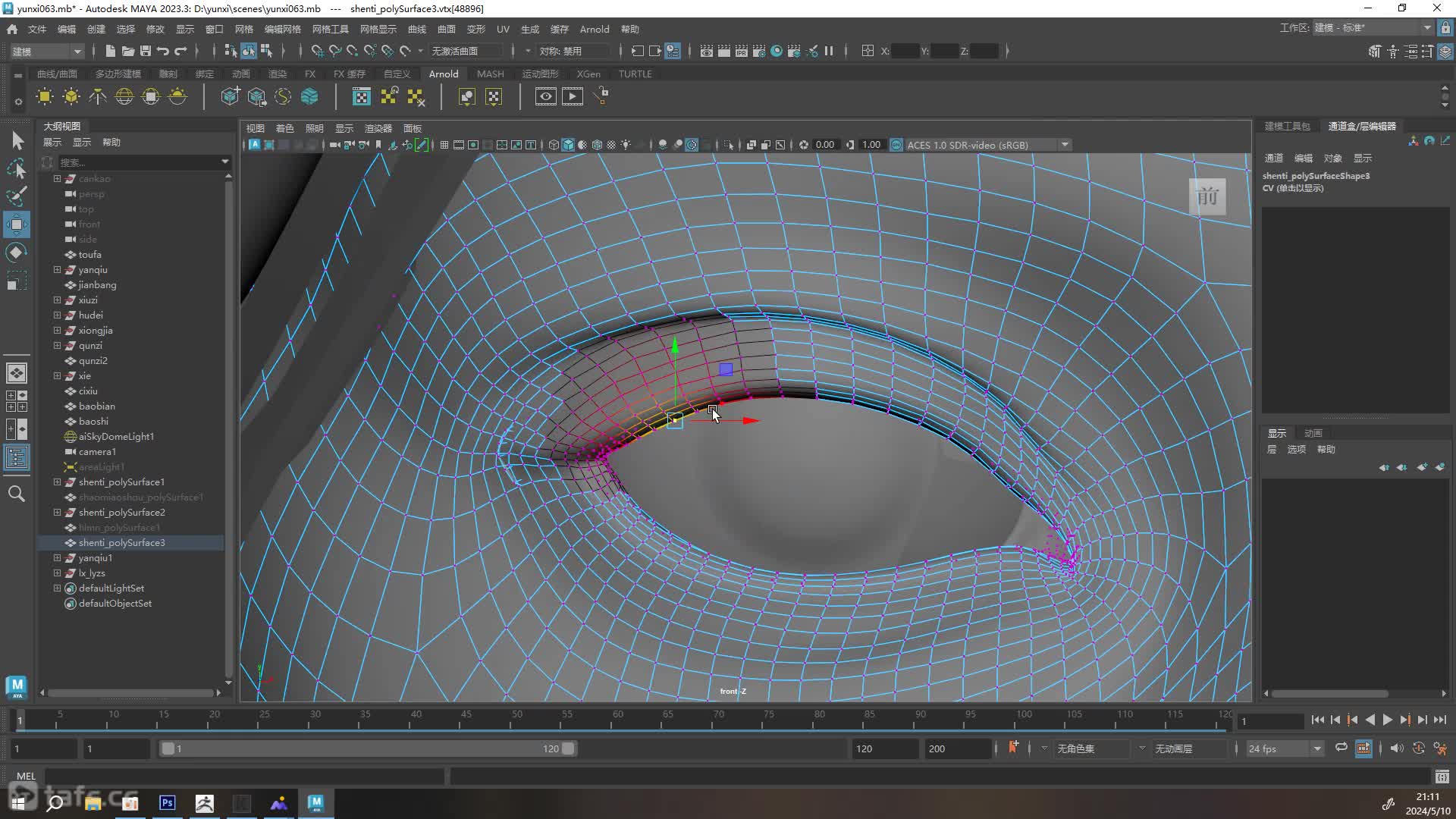Click the time range slider bar
This screenshot has width=1456, height=819.
[368, 748]
